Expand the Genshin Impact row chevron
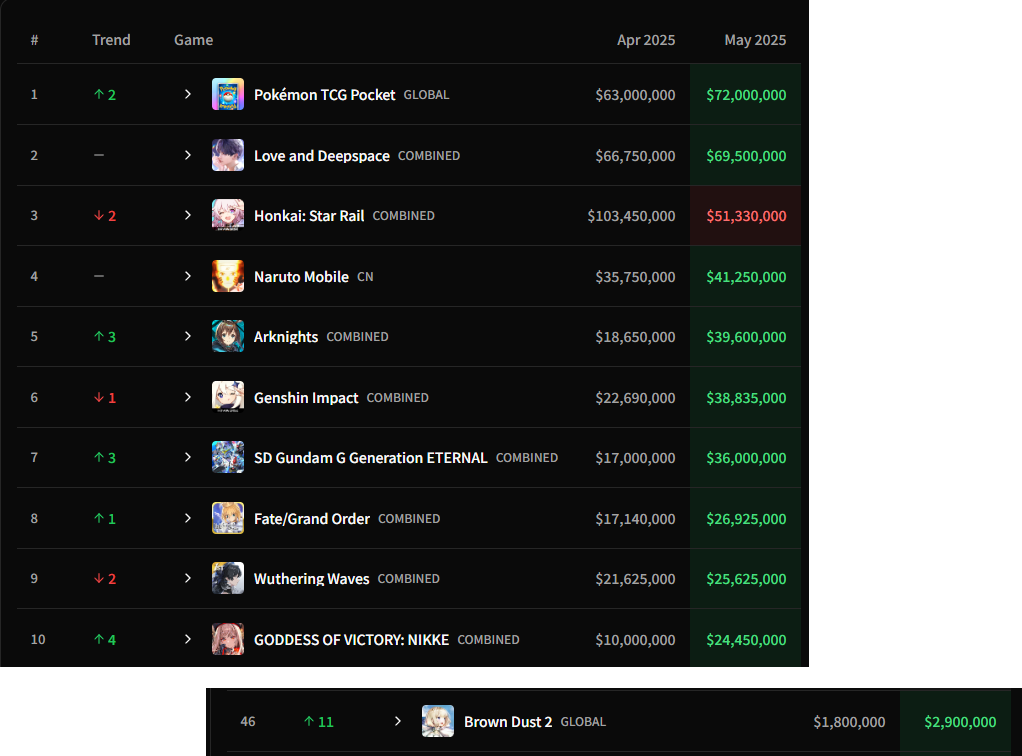The height and width of the screenshot is (756, 1022). coord(188,397)
